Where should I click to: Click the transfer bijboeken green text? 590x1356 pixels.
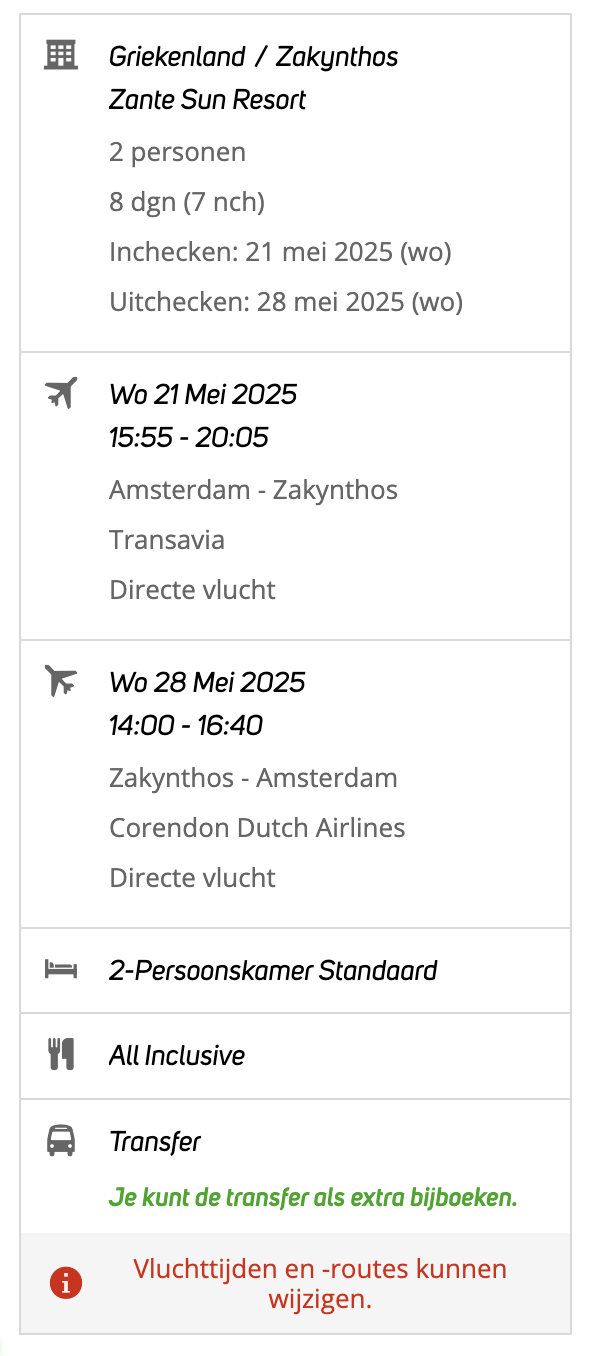pyautogui.click(x=313, y=1197)
